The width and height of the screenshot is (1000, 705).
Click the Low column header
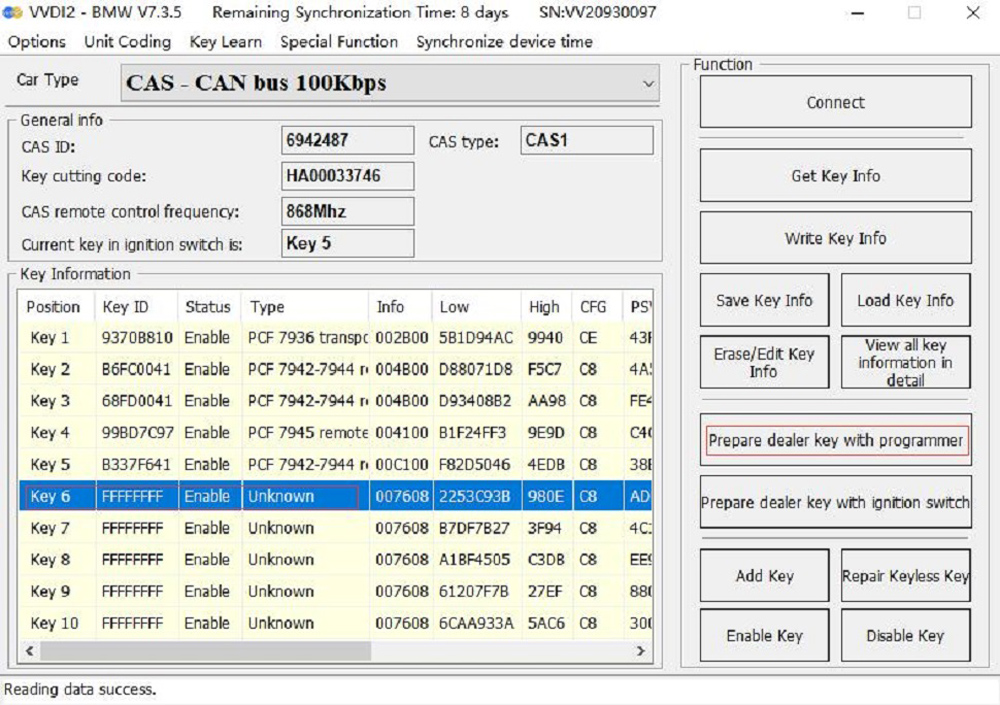476,307
